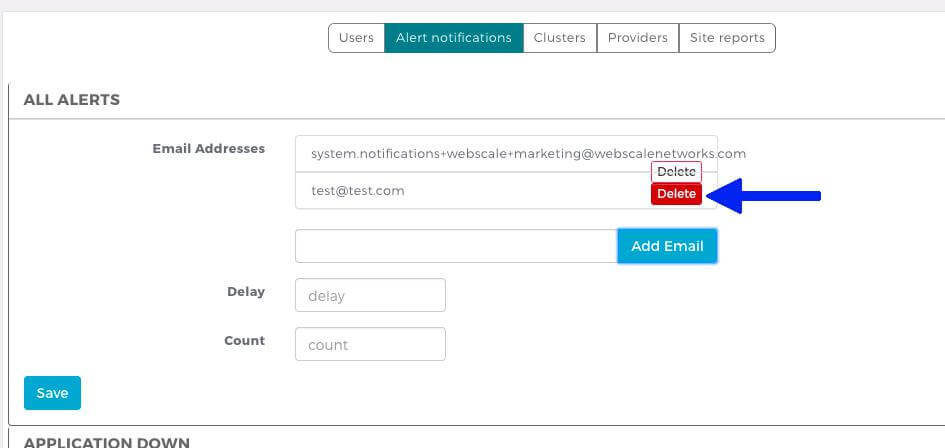This screenshot has height=448, width=945.
Task: Switch to the Clusters tab
Action: pyautogui.click(x=559, y=38)
